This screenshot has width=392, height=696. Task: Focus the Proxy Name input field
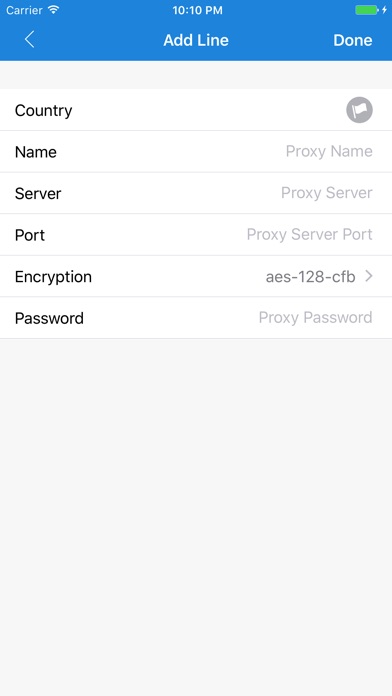coord(329,151)
